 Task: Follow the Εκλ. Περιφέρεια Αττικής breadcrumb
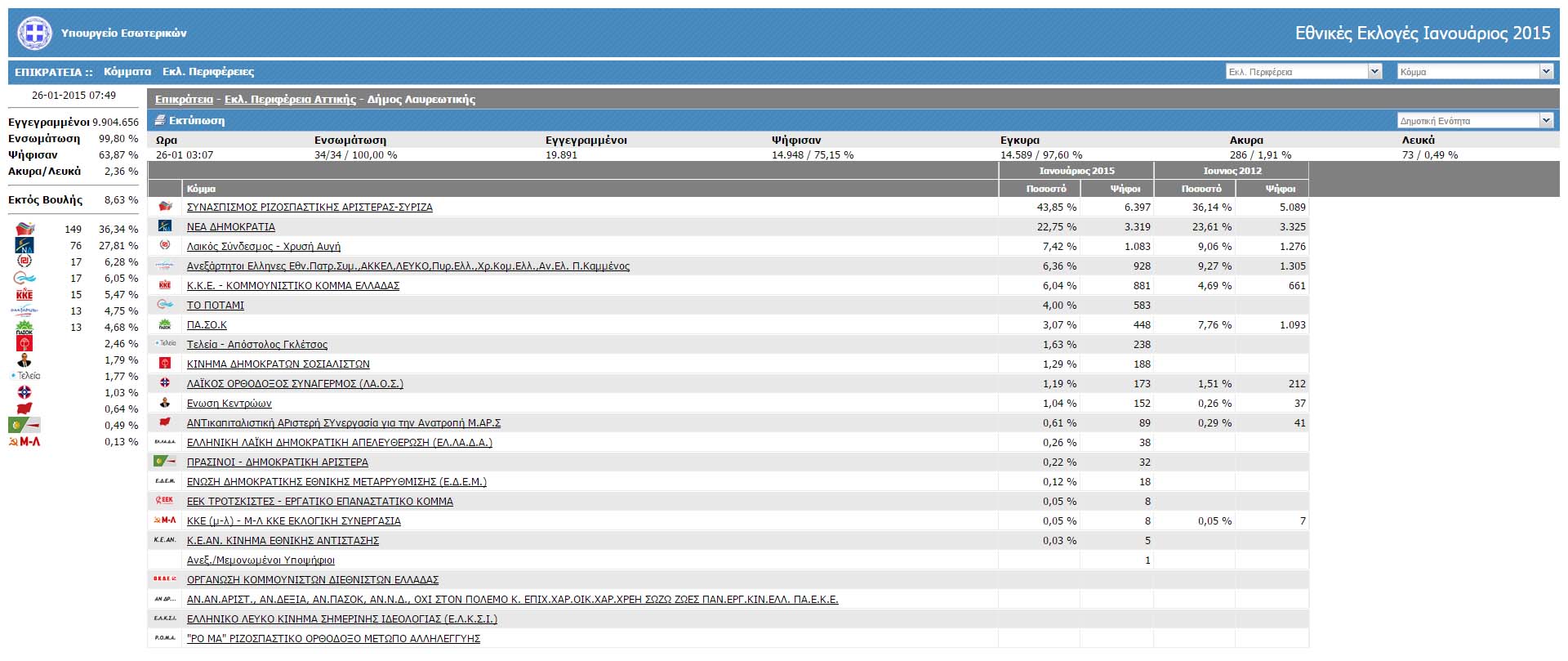pos(290,100)
